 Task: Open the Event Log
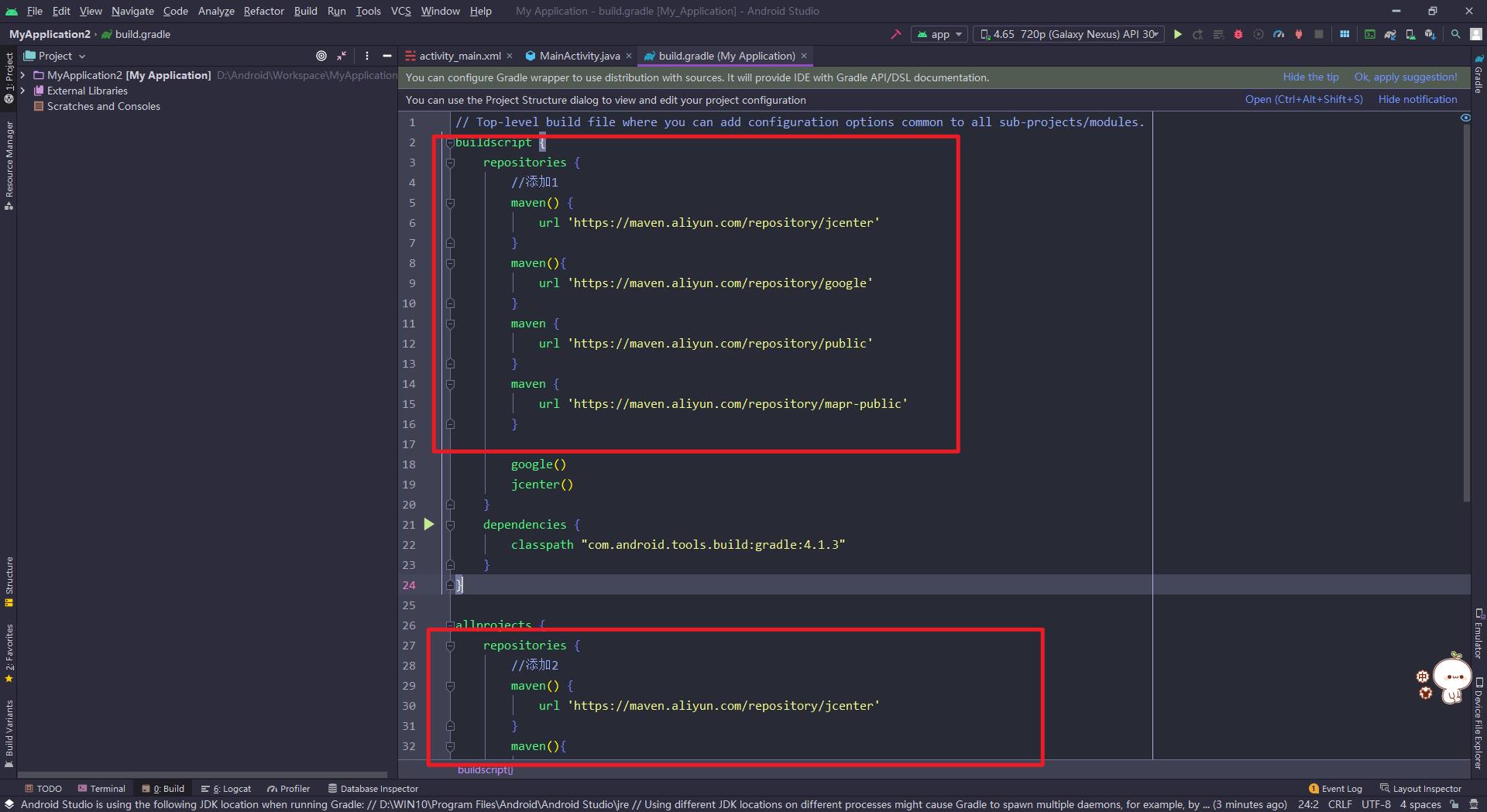[x=1335, y=788]
